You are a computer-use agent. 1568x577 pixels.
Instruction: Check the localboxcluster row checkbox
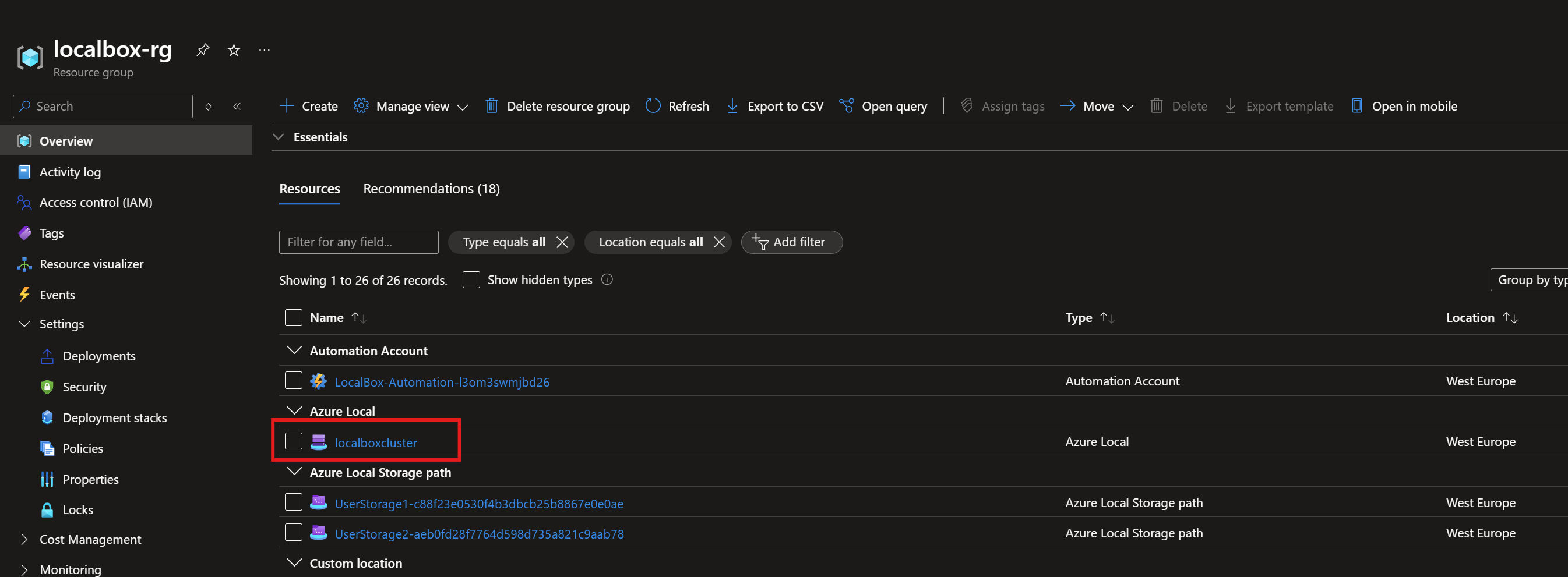point(294,441)
